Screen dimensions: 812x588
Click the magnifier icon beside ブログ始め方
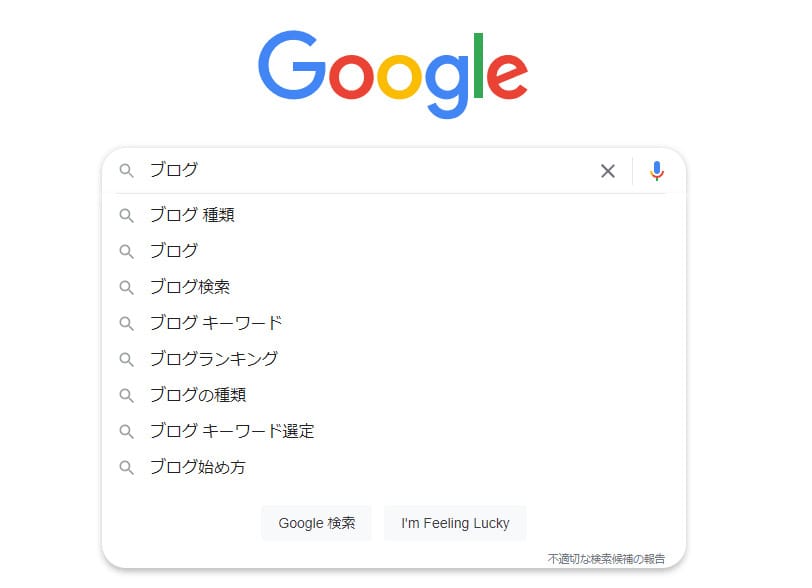click(126, 468)
